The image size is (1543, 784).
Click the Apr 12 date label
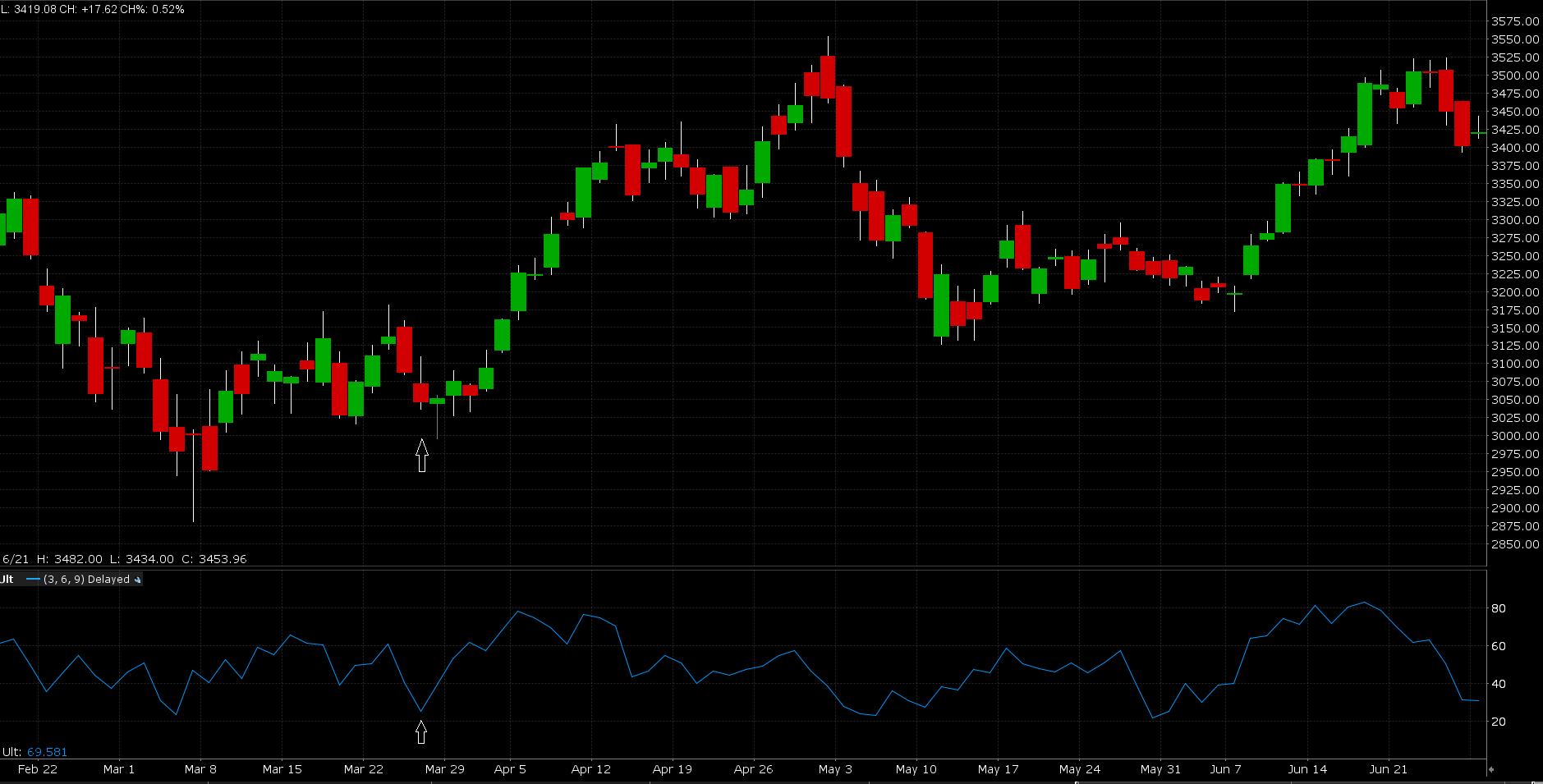(x=591, y=769)
